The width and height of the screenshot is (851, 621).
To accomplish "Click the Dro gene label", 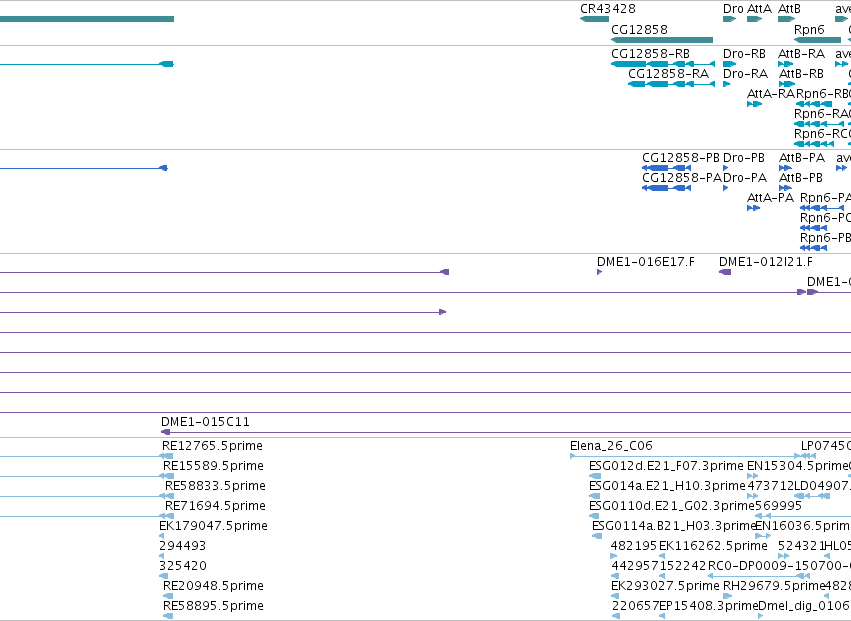I will [x=733, y=9].
